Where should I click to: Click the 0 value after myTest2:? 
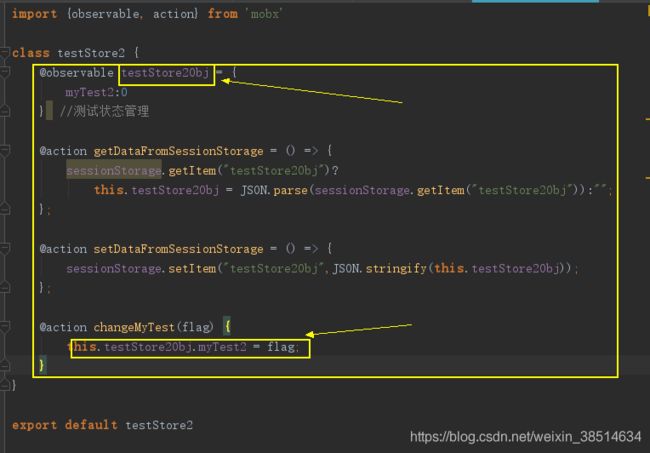(124, 92)
